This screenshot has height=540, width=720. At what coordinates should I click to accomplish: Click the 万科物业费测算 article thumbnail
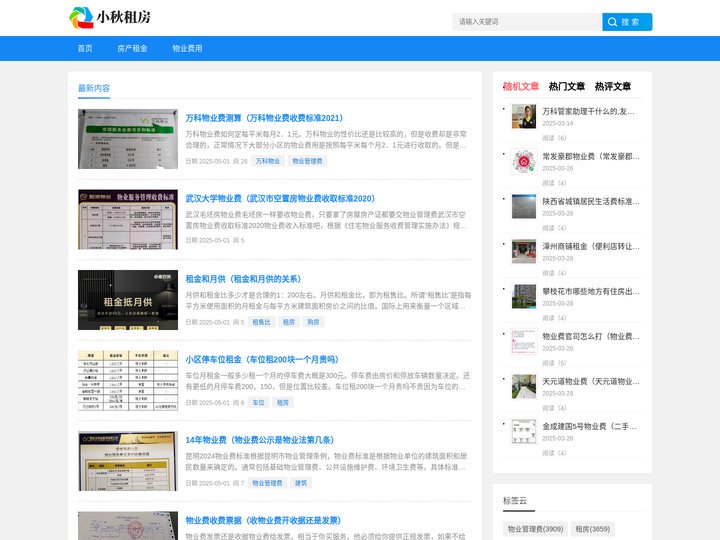point(128,139)
